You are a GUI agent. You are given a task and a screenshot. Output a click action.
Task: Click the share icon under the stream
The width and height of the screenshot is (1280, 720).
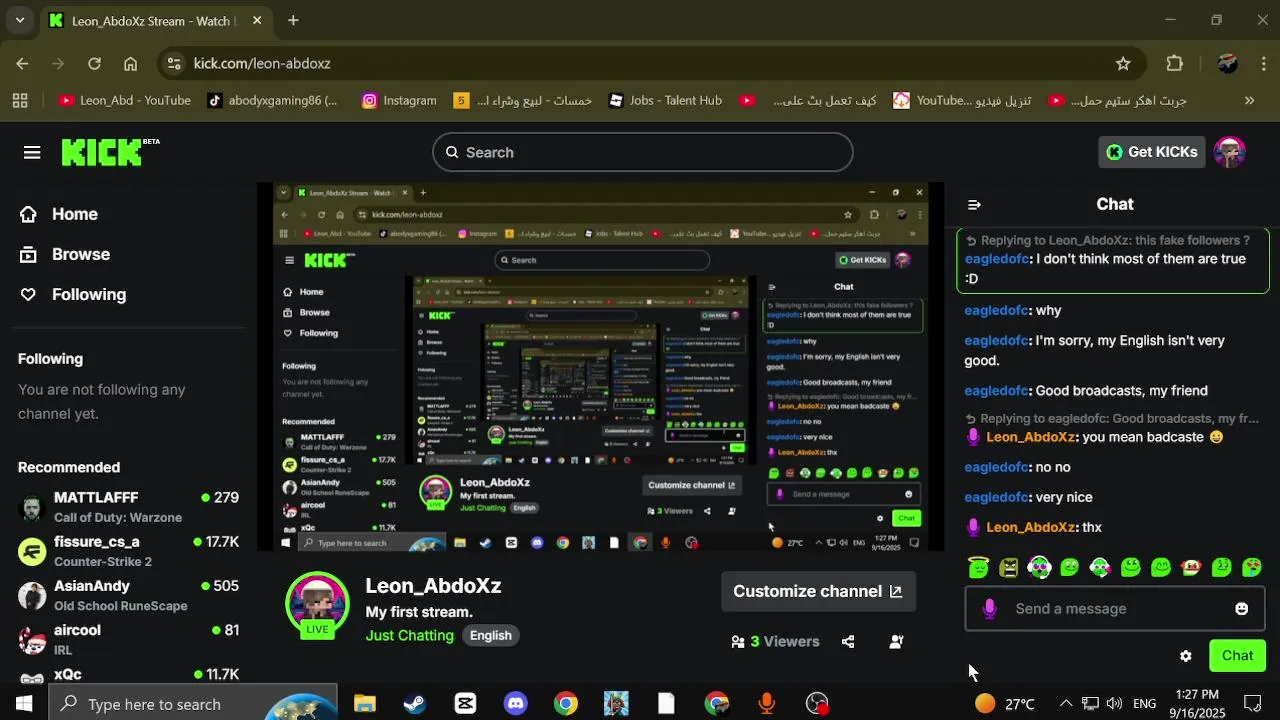pyautogui.click(x=848, y=642)
